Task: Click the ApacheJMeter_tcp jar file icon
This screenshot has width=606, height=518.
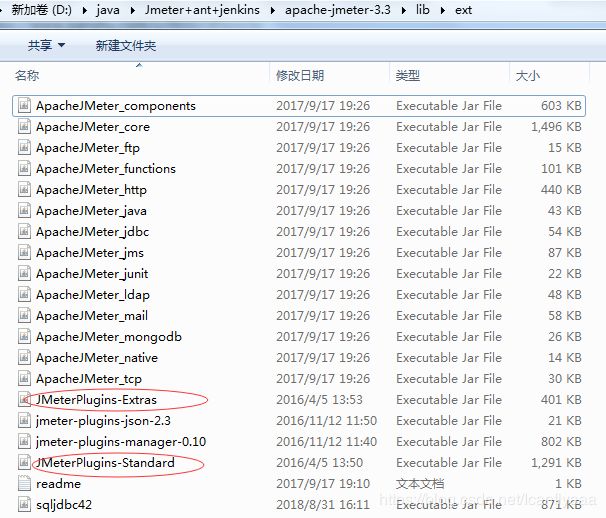Action: pos(24,378)
